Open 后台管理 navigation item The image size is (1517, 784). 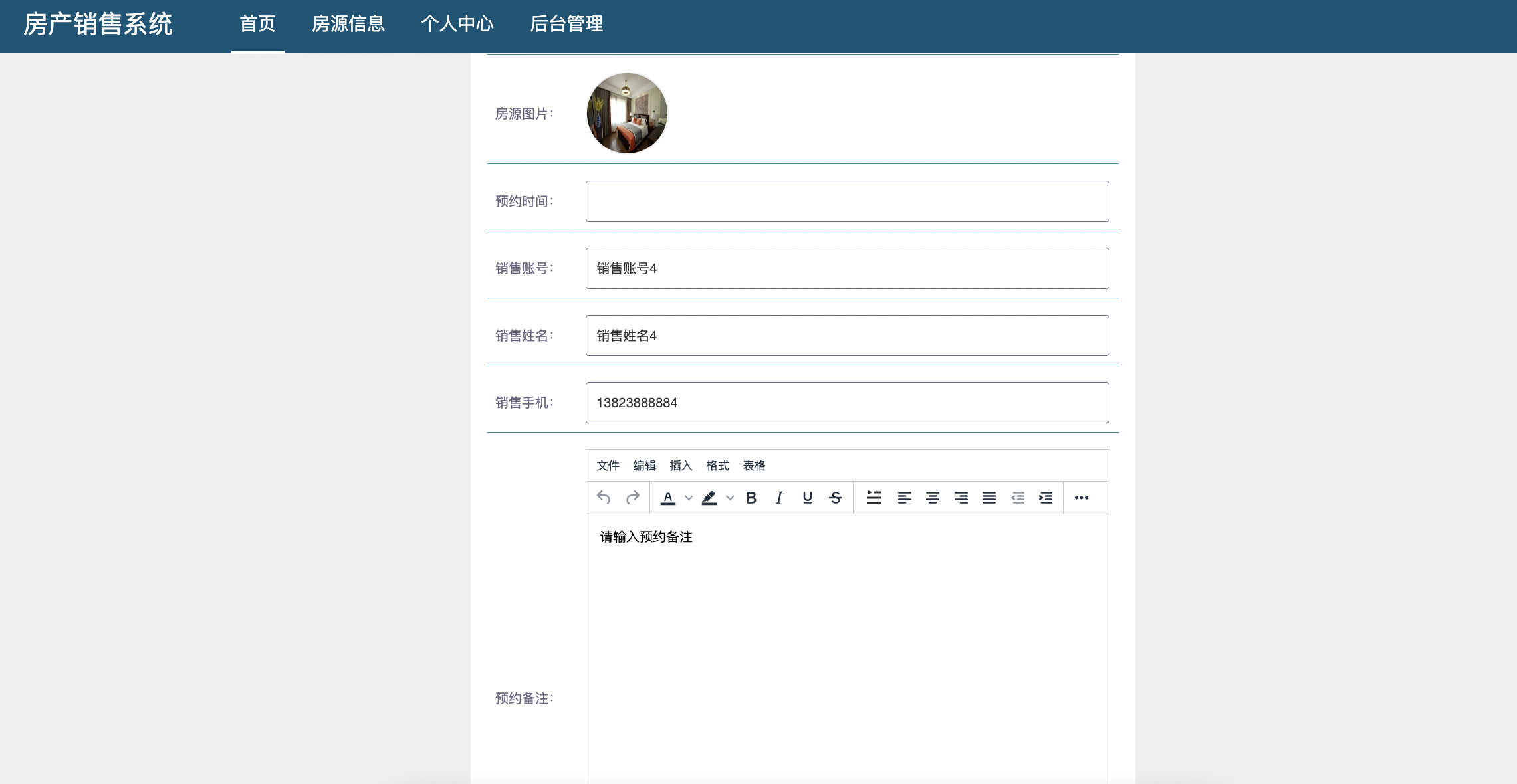pos(566,24)
